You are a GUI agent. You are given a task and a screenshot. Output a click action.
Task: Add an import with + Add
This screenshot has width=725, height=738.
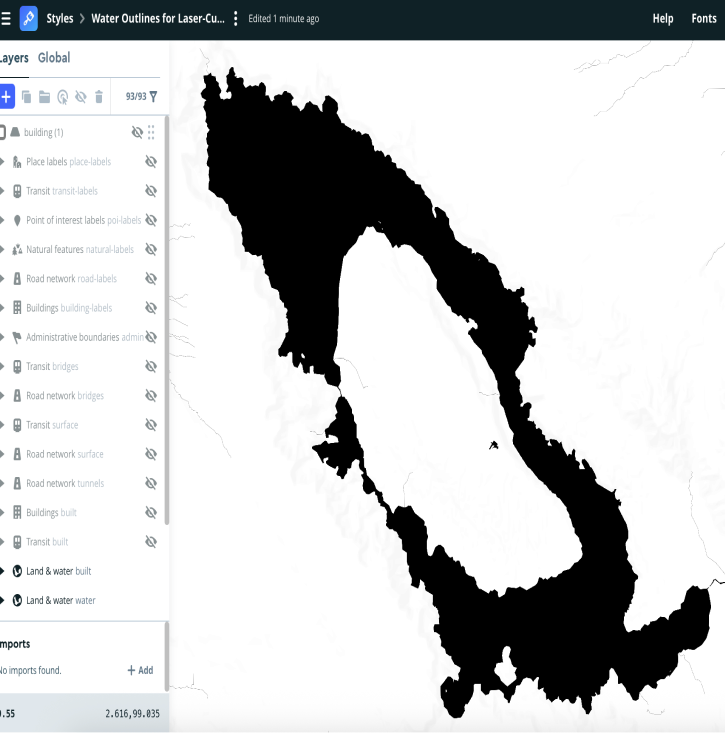(x=140, y=671)
